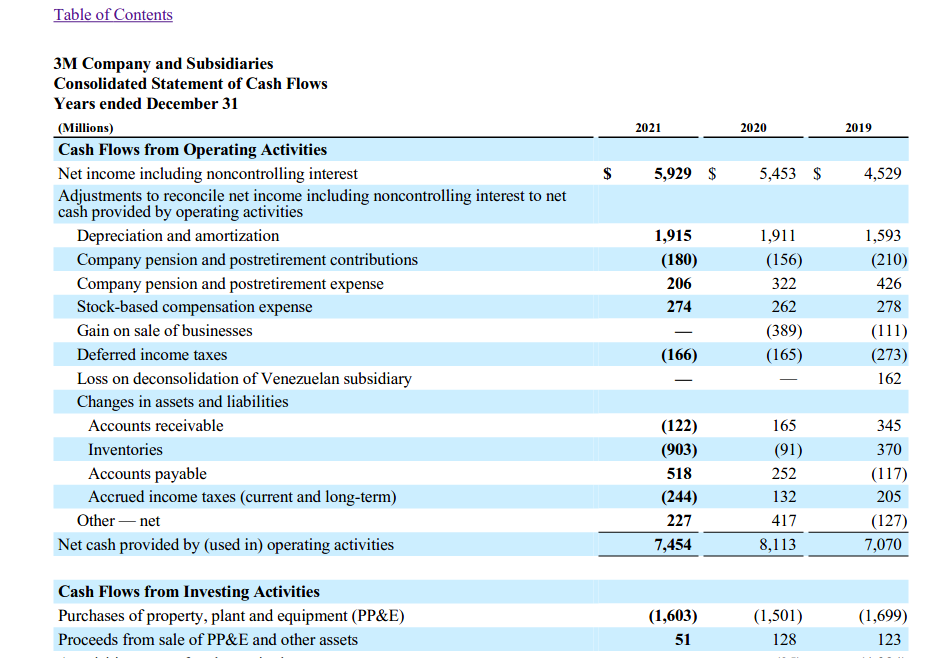The image size is (938, 658).
Task: Select the 7,070 operating cash total
Action: tap(882, 545)
